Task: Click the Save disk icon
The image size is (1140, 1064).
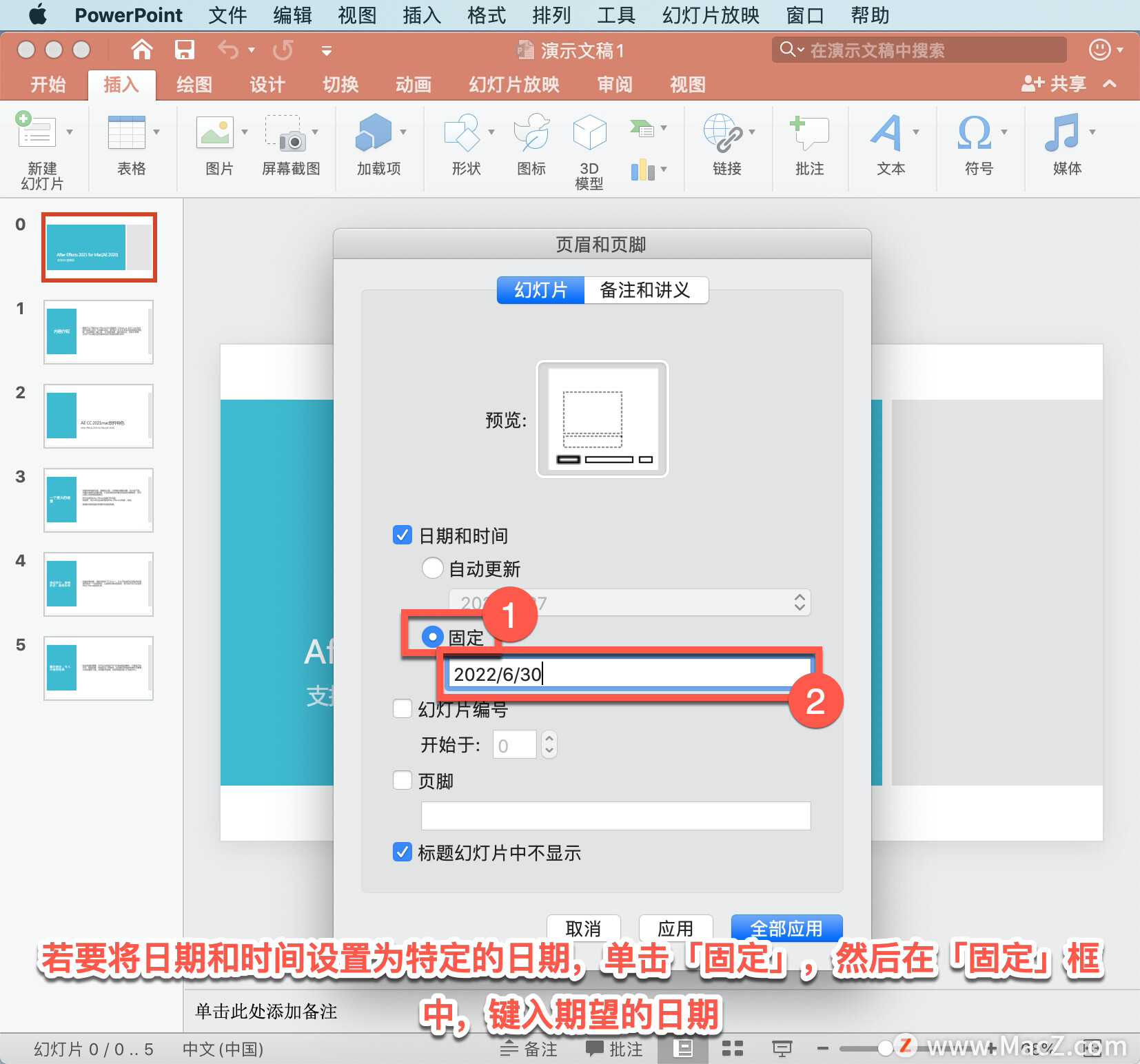Action: (x=184, y=50)
